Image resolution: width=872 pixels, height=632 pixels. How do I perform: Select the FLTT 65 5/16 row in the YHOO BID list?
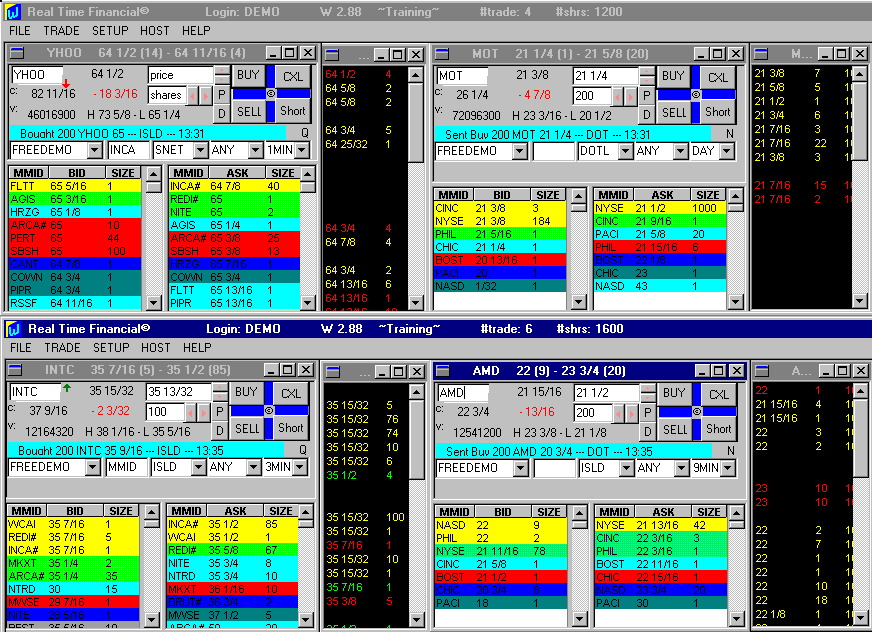pos(75,186)
